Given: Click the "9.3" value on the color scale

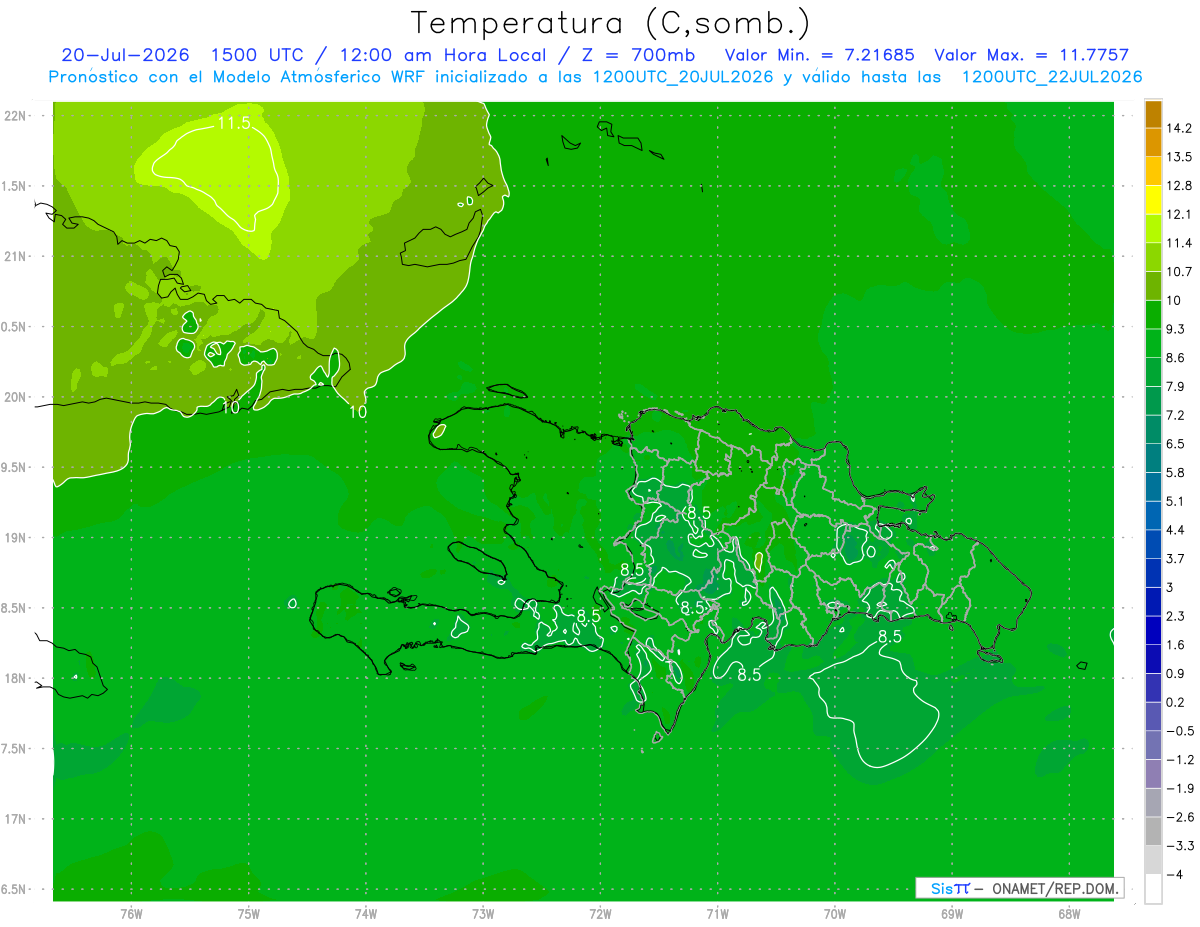Looking at the screenshot, I should pos(1175,329).
